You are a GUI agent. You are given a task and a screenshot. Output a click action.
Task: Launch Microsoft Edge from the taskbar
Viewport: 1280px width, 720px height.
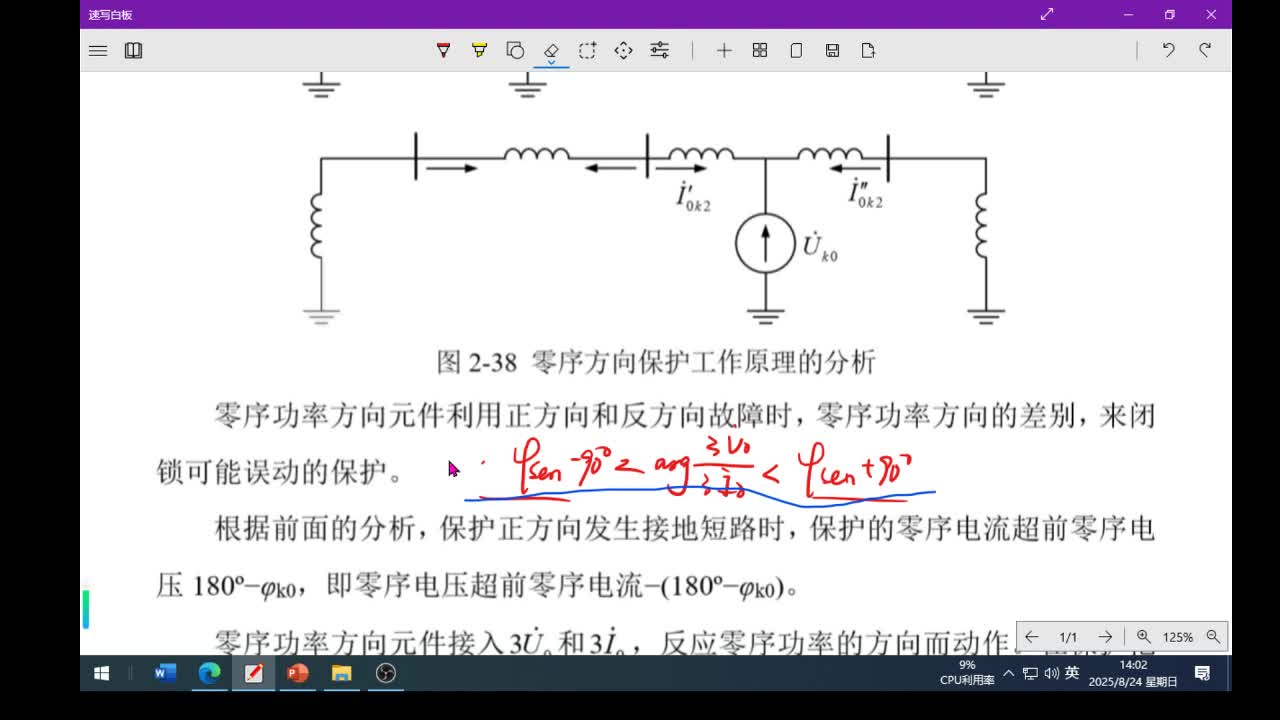(209, 673)
